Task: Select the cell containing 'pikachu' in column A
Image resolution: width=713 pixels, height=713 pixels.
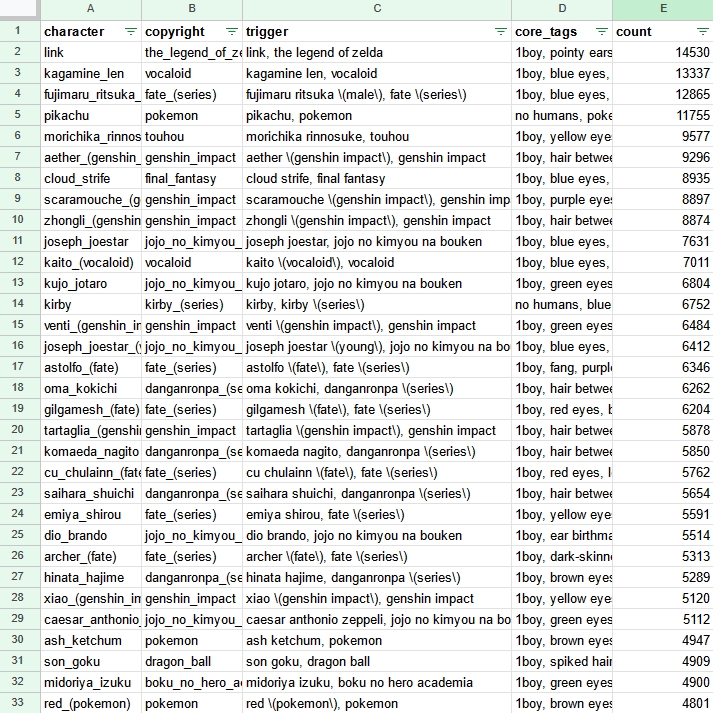Action: tap(91, 116)
